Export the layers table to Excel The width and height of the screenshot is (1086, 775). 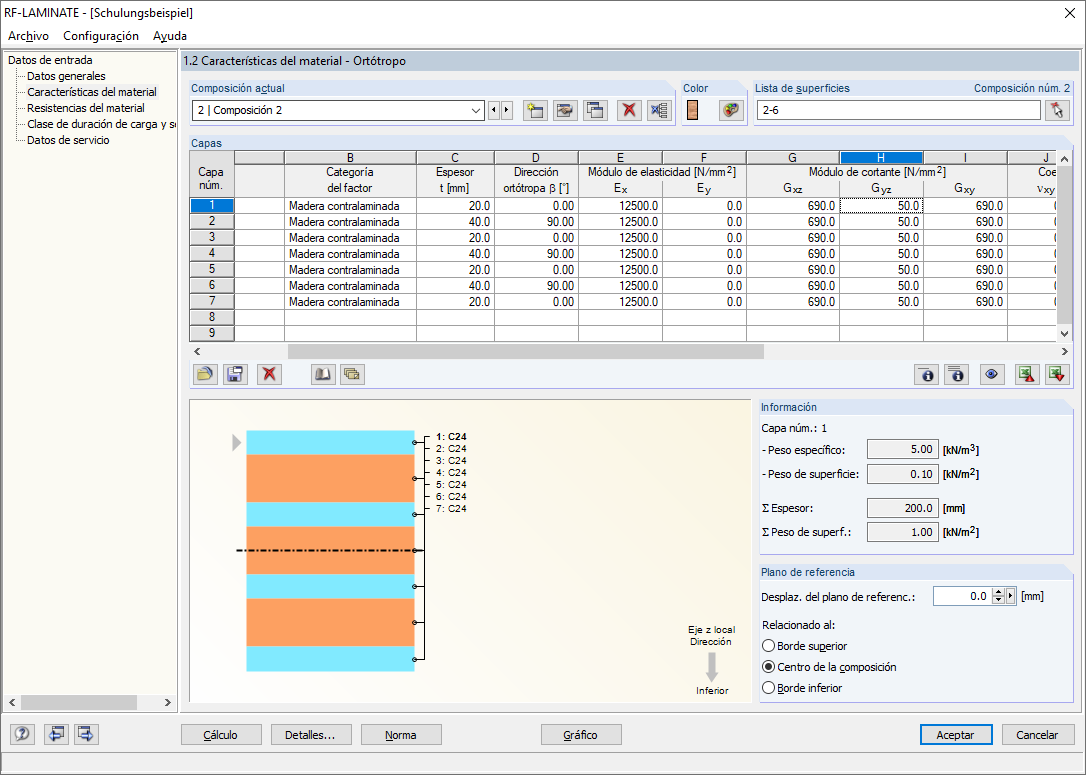click(1027, 373)
